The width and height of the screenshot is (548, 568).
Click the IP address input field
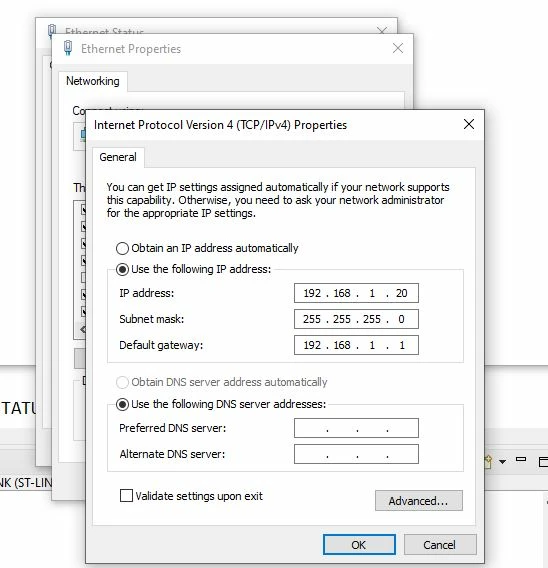click(x=356, y=293)
